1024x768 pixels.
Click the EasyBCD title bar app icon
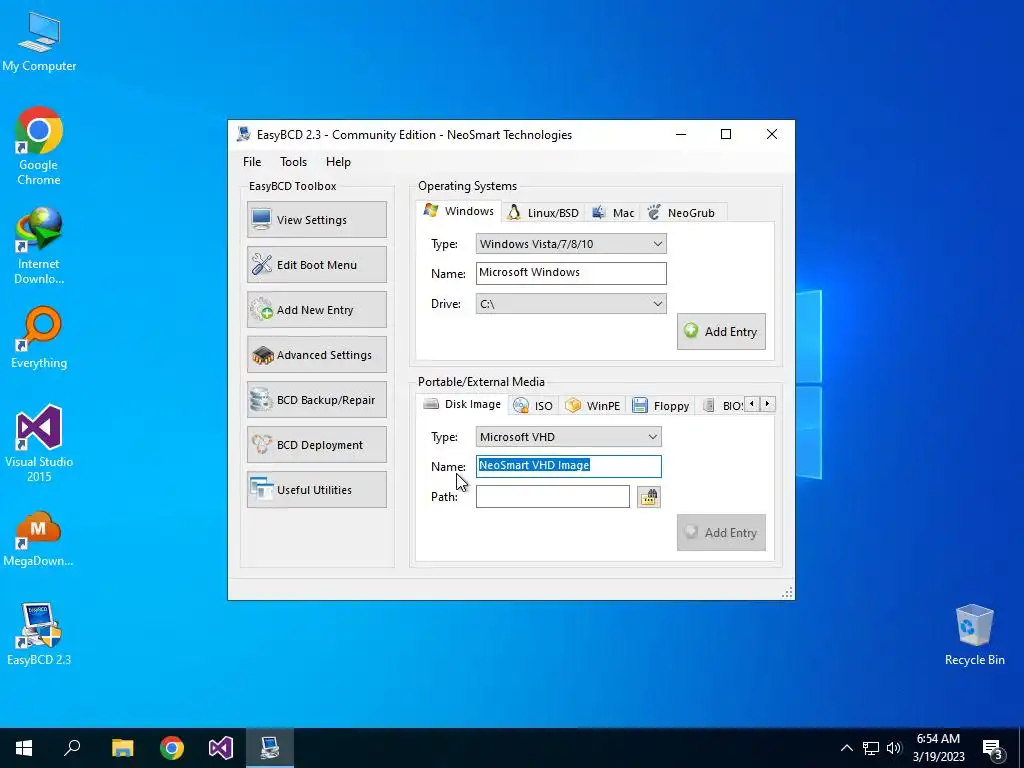click(x=244, y=135)
